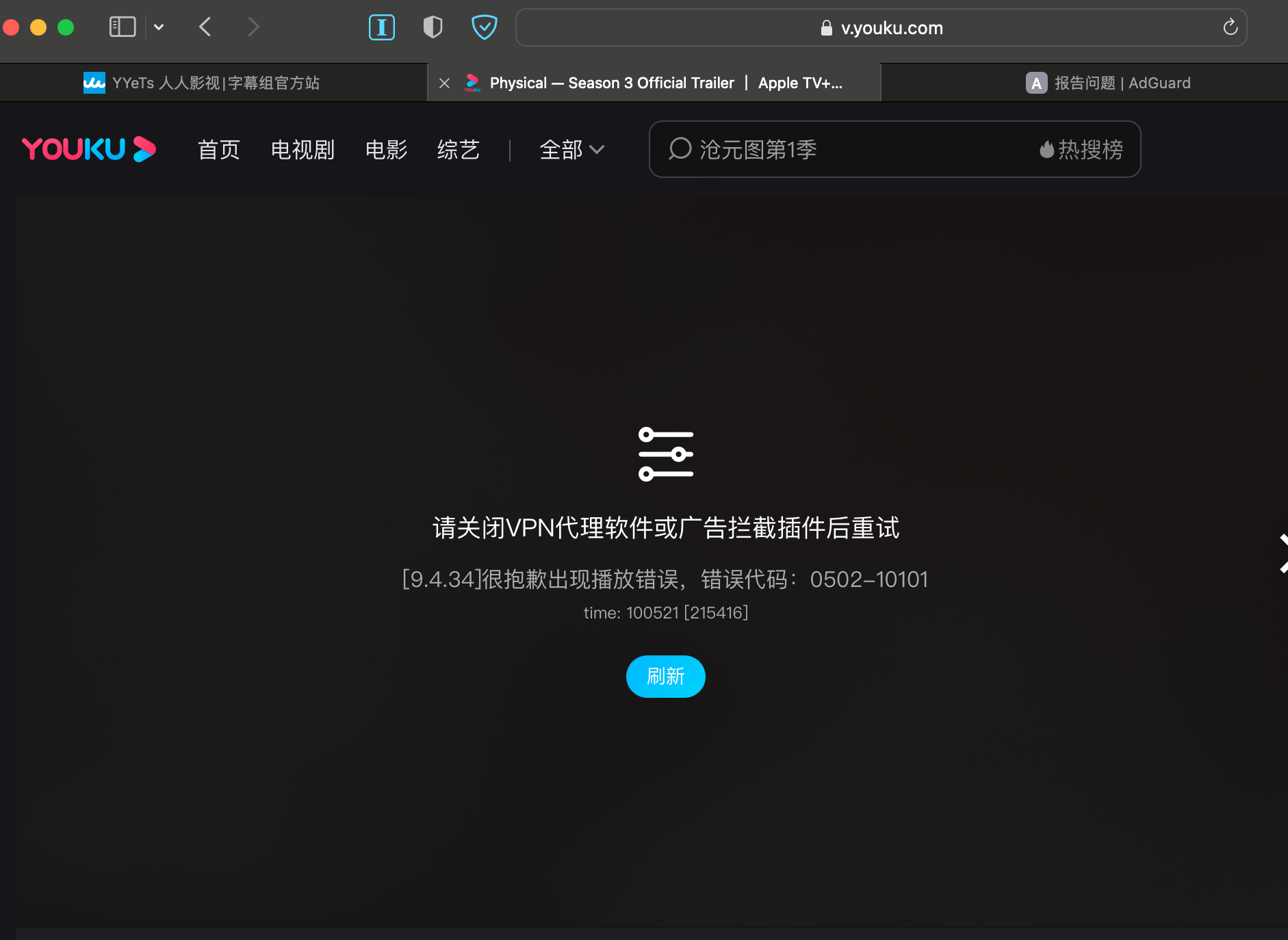The image size is (1288, 940).
Task: Open the AdGuard extension icon
Action: (484, 27)
